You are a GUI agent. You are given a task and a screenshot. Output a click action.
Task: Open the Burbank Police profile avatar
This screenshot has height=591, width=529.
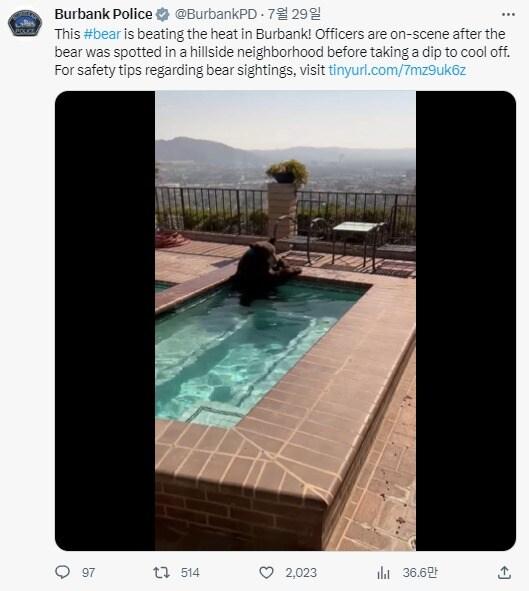click(x=25, y=23)
